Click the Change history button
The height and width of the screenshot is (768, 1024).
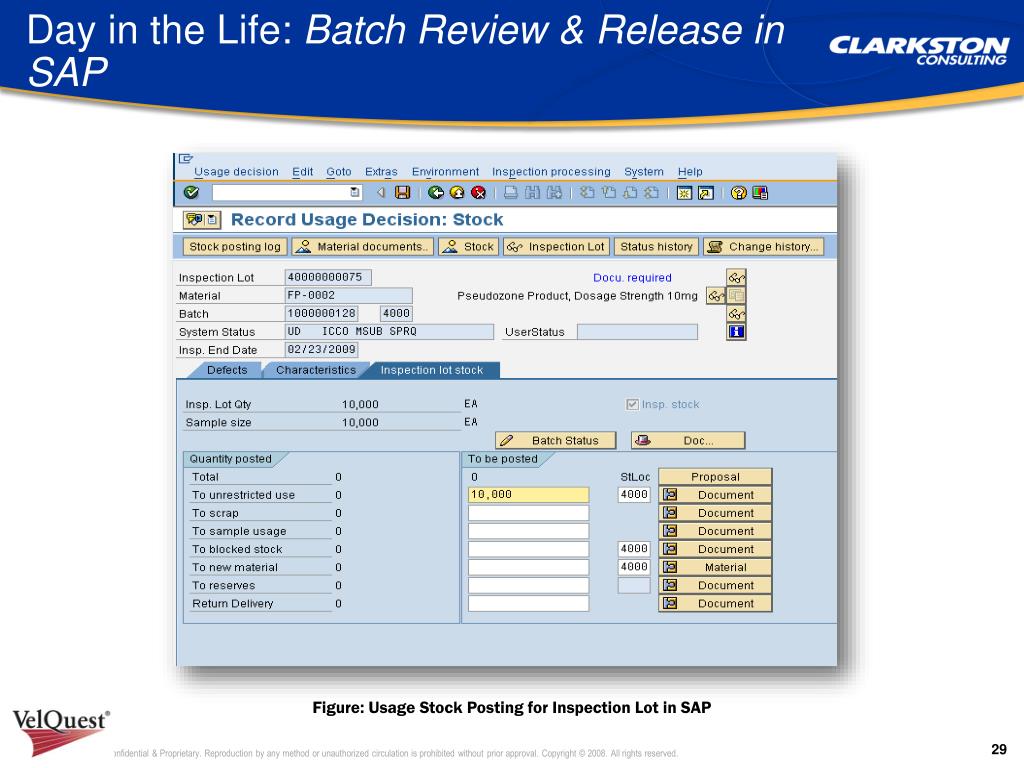(x=763, y=247)
